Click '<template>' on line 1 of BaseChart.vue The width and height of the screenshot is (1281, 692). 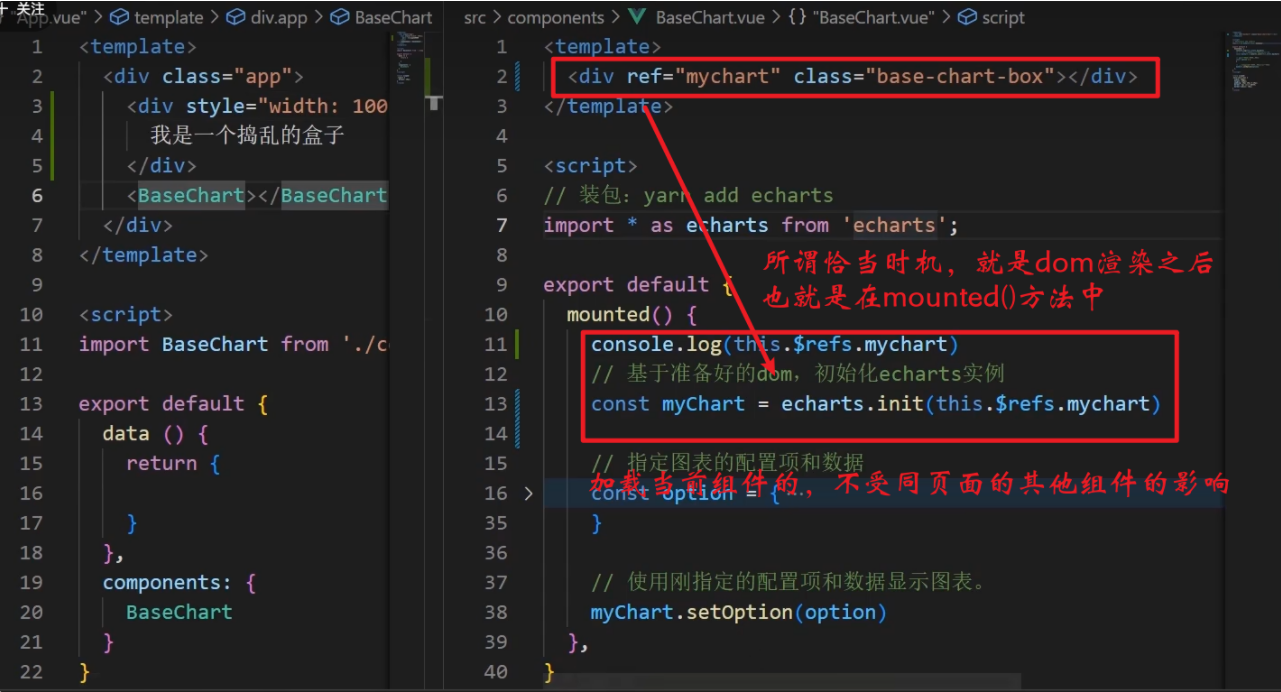coord(602,46)
